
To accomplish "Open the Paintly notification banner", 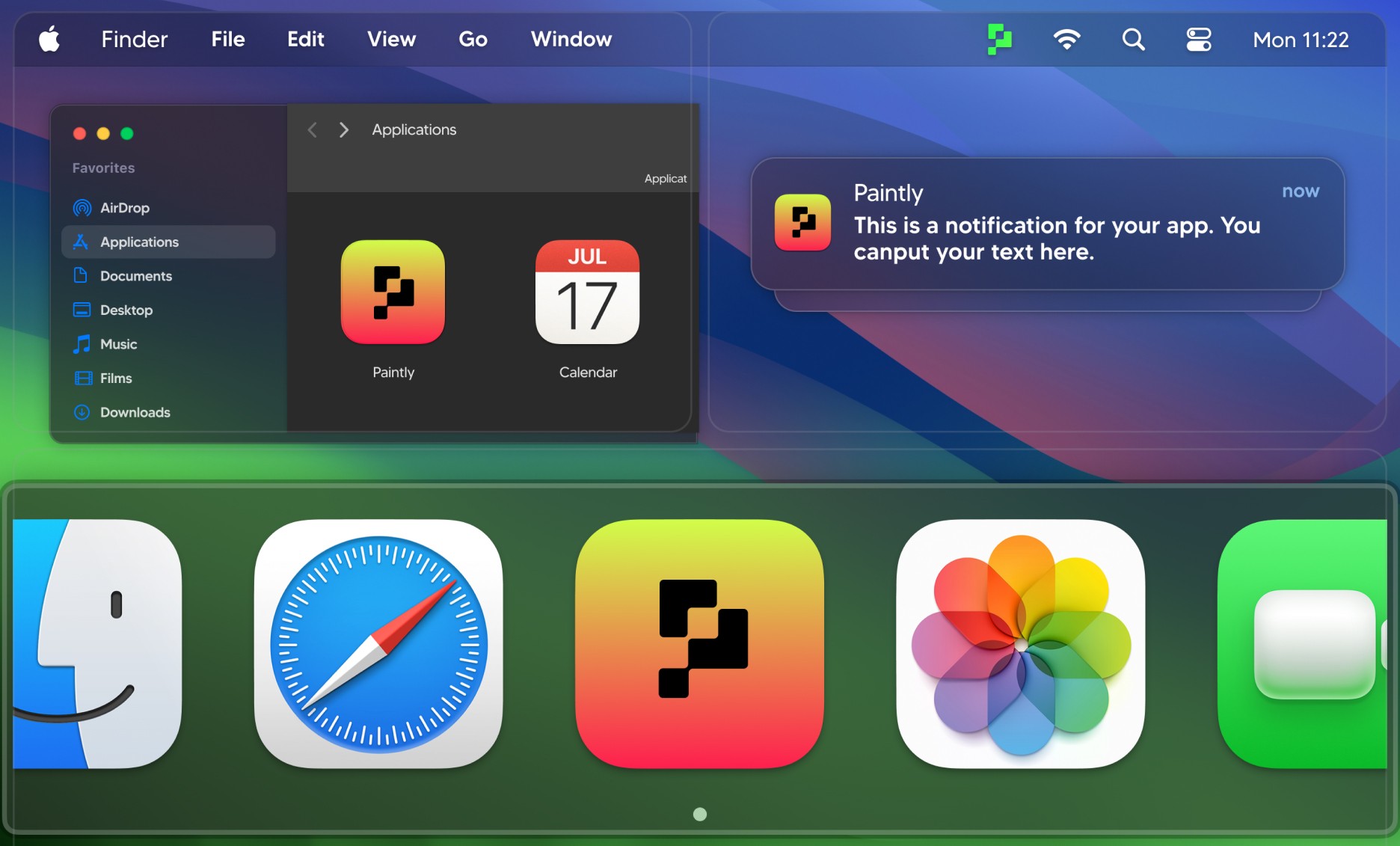I will [1048, 224].
